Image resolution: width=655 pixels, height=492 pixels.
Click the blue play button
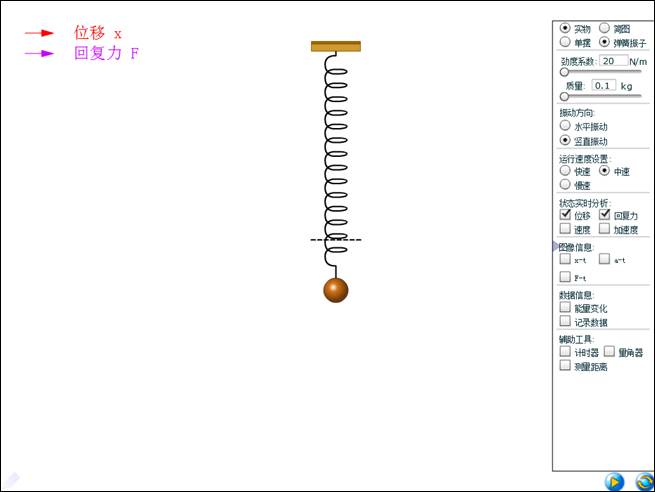pos(614,482)
